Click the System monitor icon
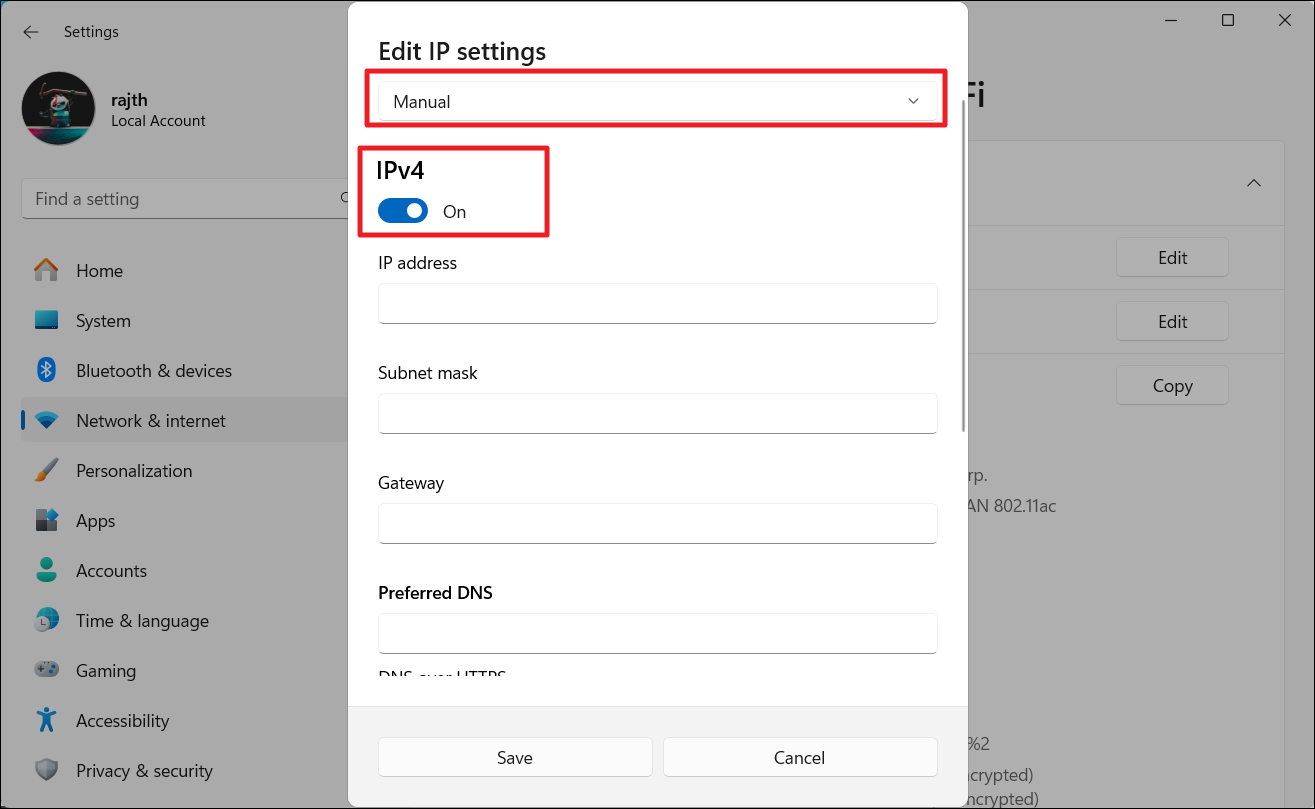The image size is (1315, 809). [46, 321]
